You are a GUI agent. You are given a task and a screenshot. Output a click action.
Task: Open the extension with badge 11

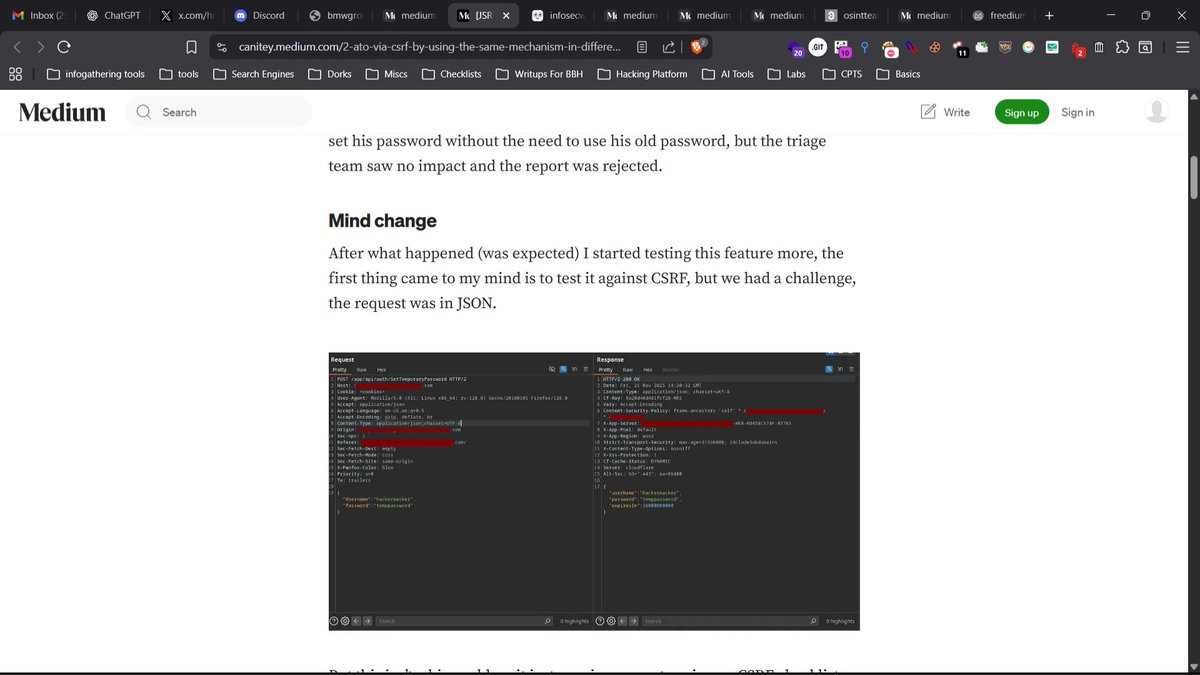click(x=959, y=48)
